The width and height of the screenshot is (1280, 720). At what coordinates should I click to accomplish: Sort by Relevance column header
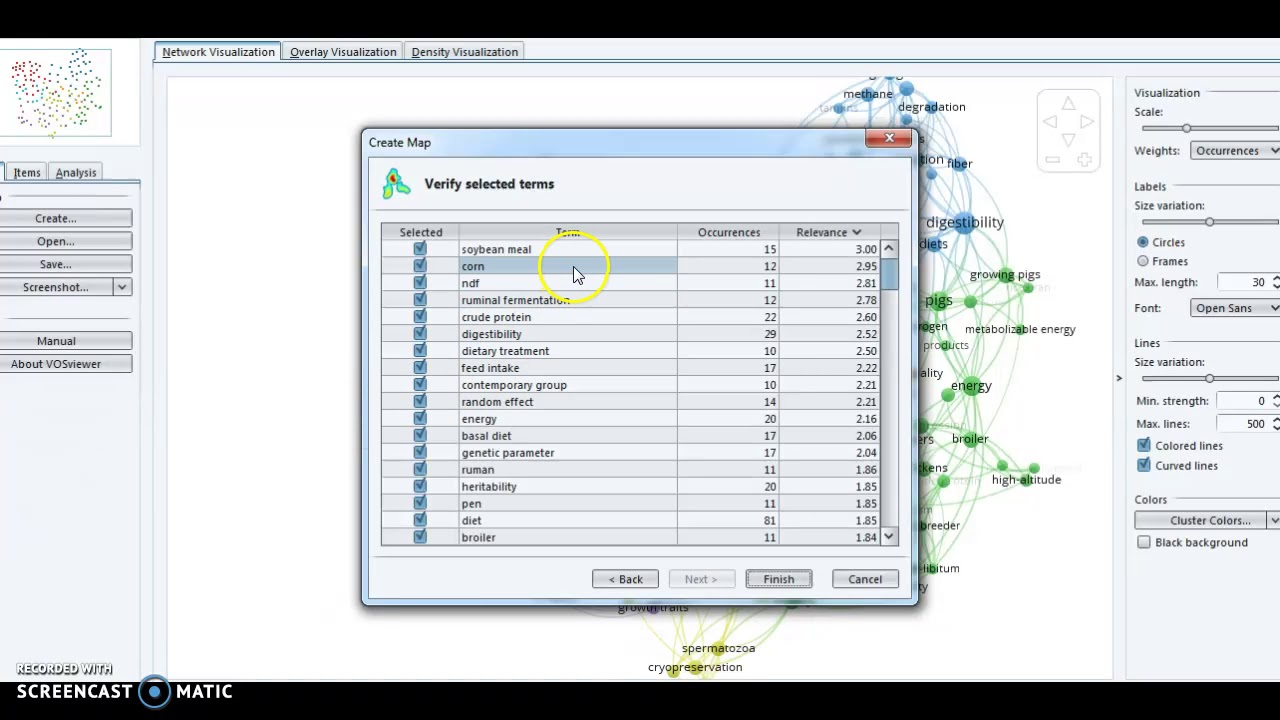[828, 232]
